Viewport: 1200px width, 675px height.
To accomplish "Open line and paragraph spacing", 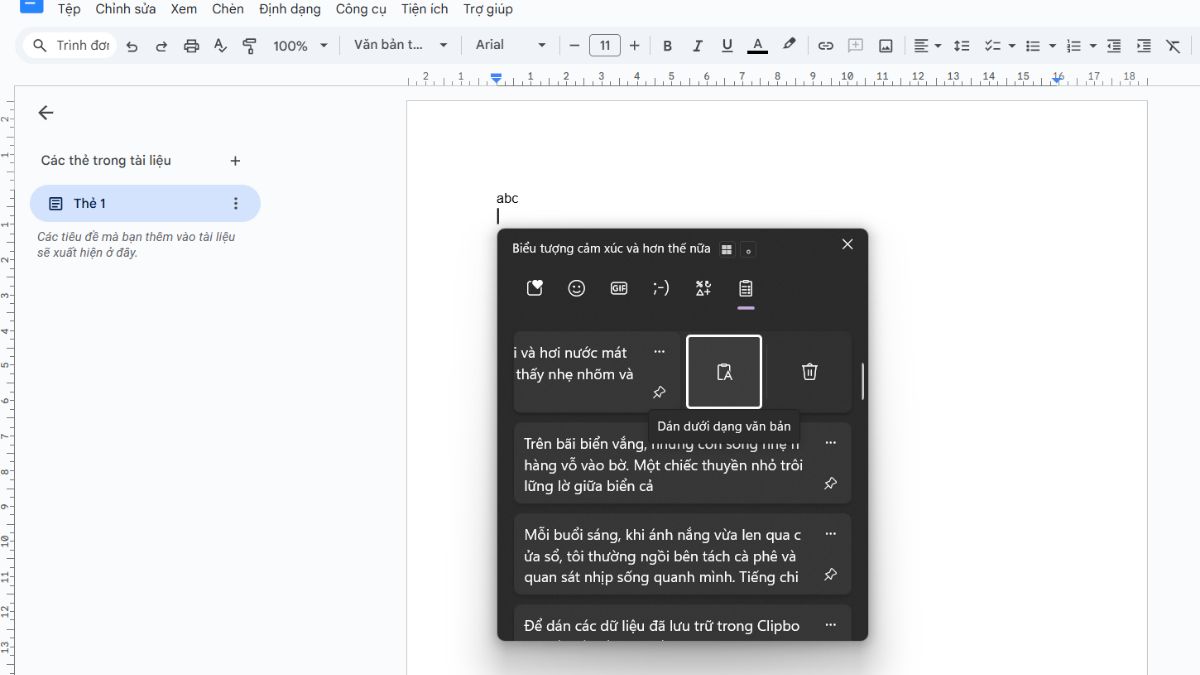I will 961,46.
